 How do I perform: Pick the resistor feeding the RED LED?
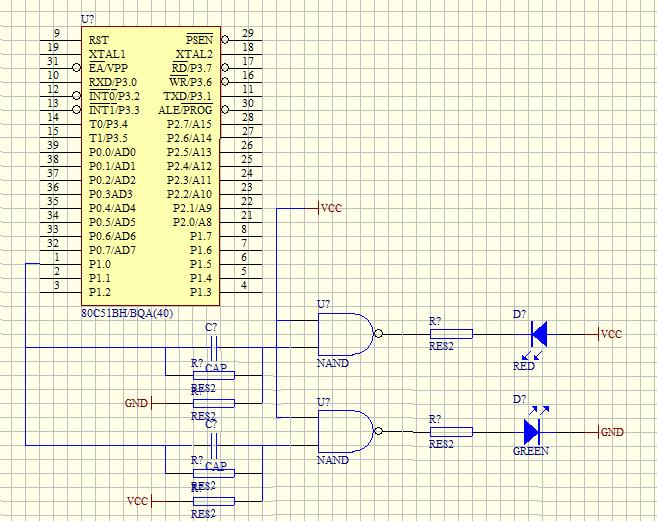click(451, 334)
